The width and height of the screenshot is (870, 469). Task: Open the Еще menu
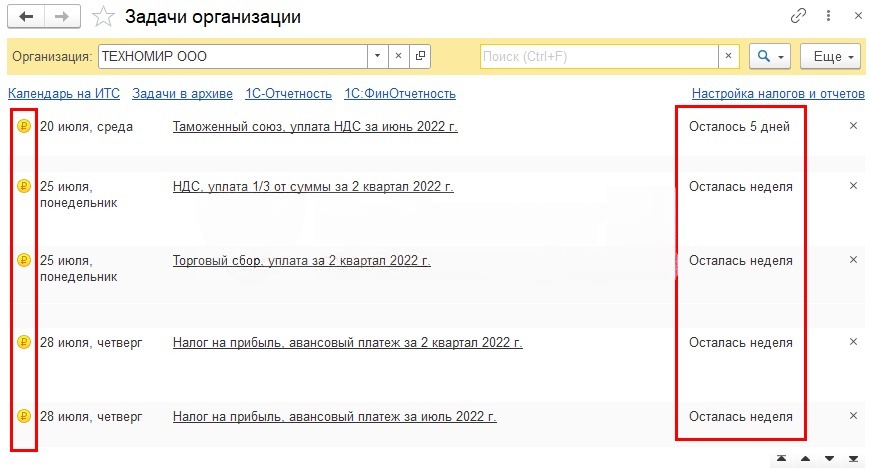click(830, 57)
